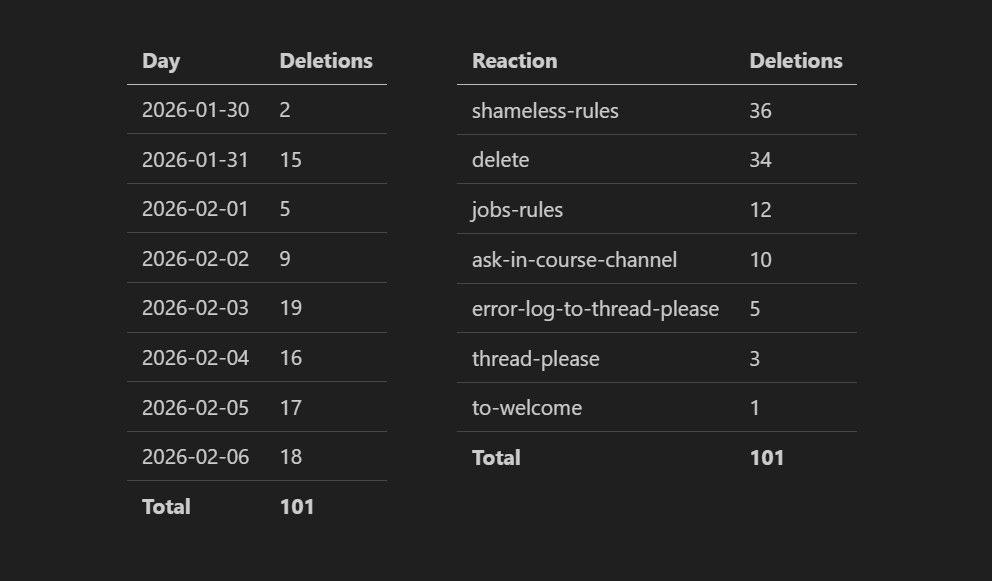The width and height of the screenshot is (992, 581).
Task: Select the delete reaction row label
Action: [x=501, y=160]
